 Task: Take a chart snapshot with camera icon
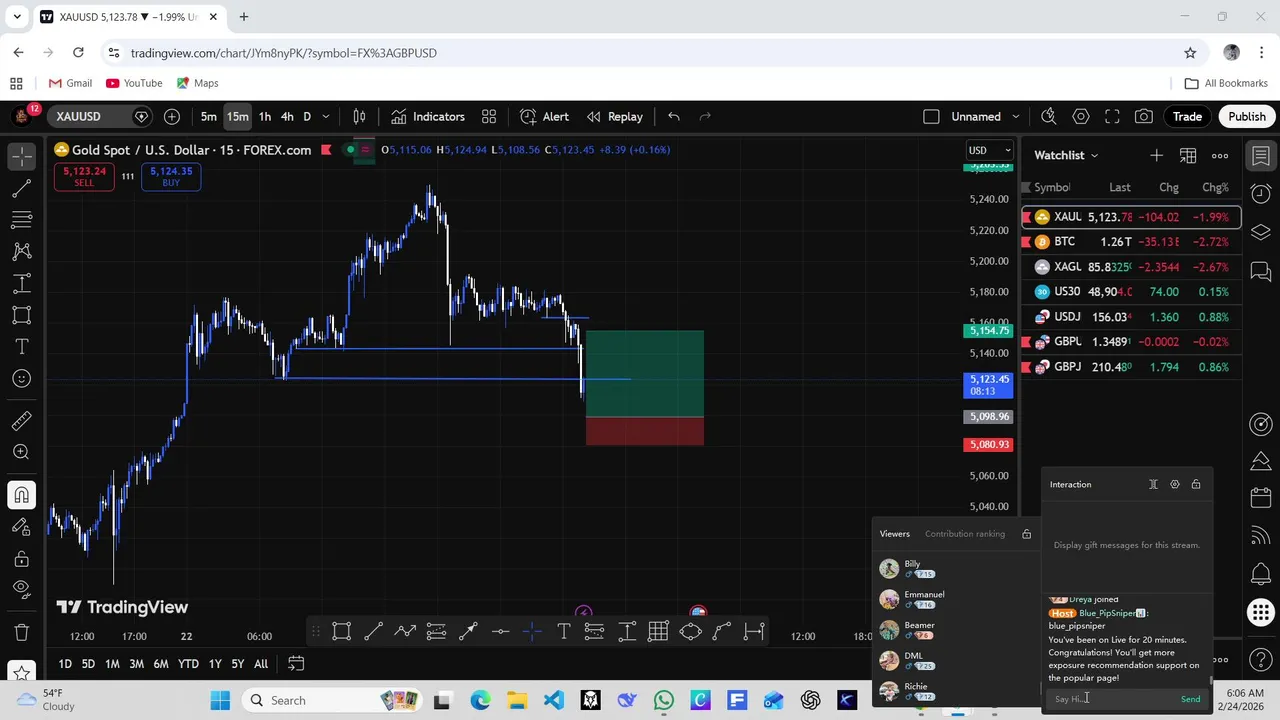[x=1144, y=117]
